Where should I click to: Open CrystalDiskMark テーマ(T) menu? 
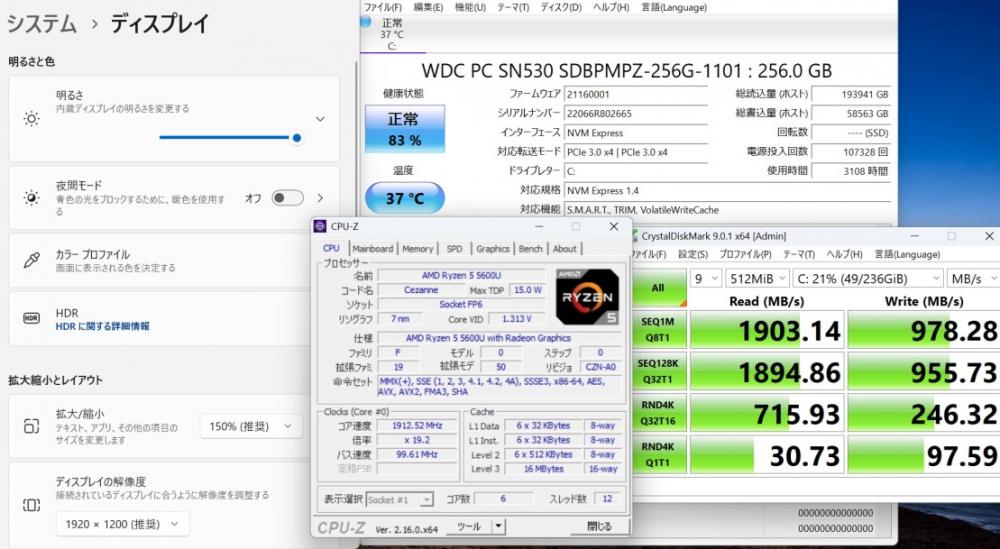tap(799, 254)
